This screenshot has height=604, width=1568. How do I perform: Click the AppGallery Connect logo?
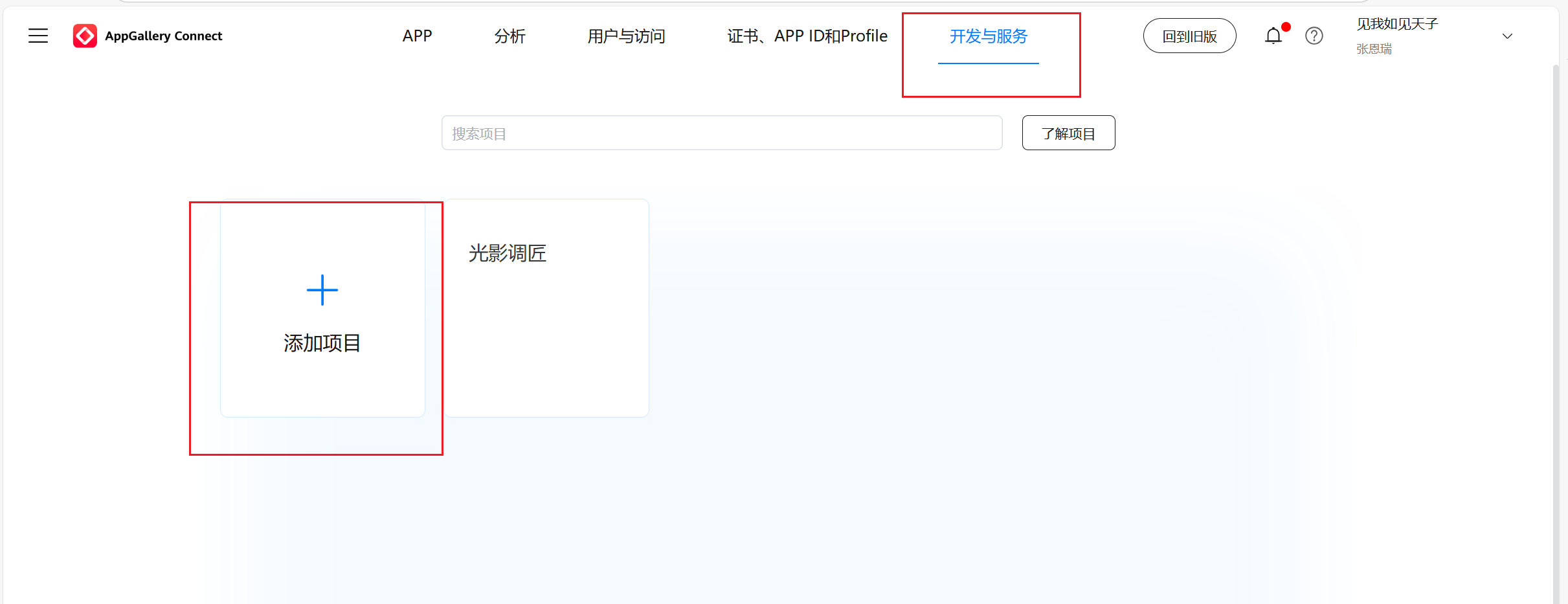tap(85, 36)
